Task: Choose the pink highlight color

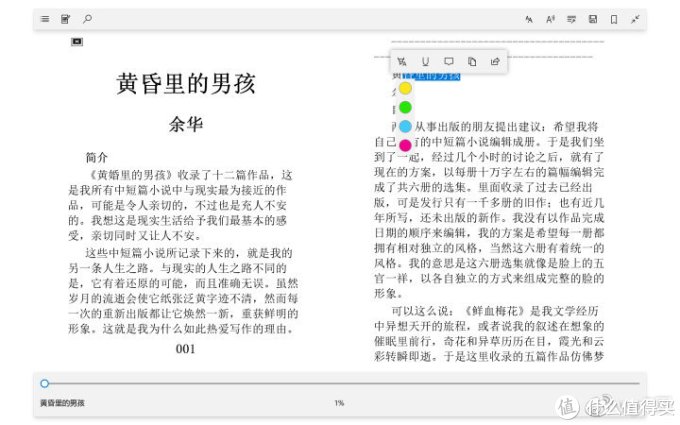Action: (405, 145)
